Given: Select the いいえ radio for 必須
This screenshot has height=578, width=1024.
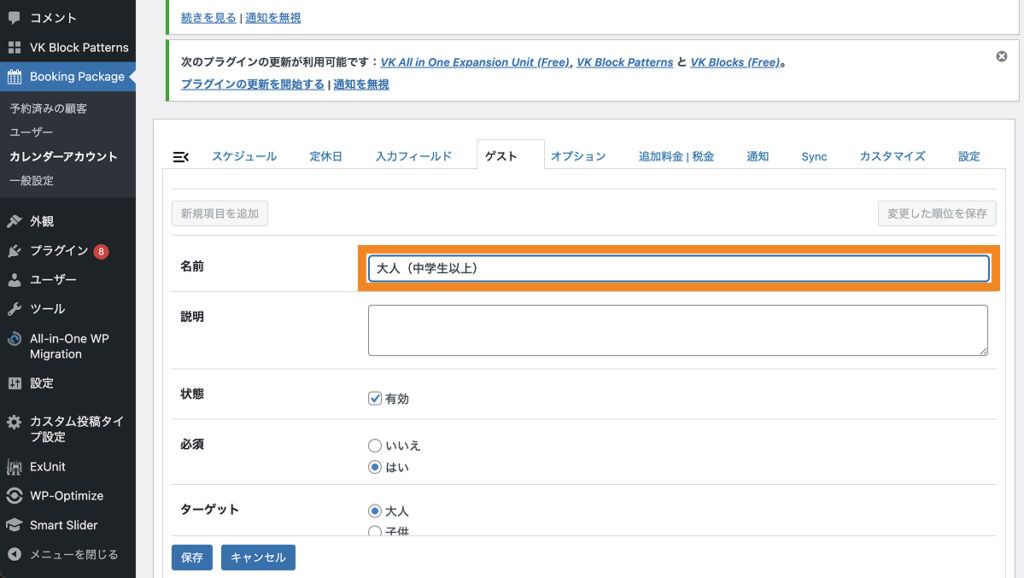Looking at the screenshot, I should click(375, 446).
